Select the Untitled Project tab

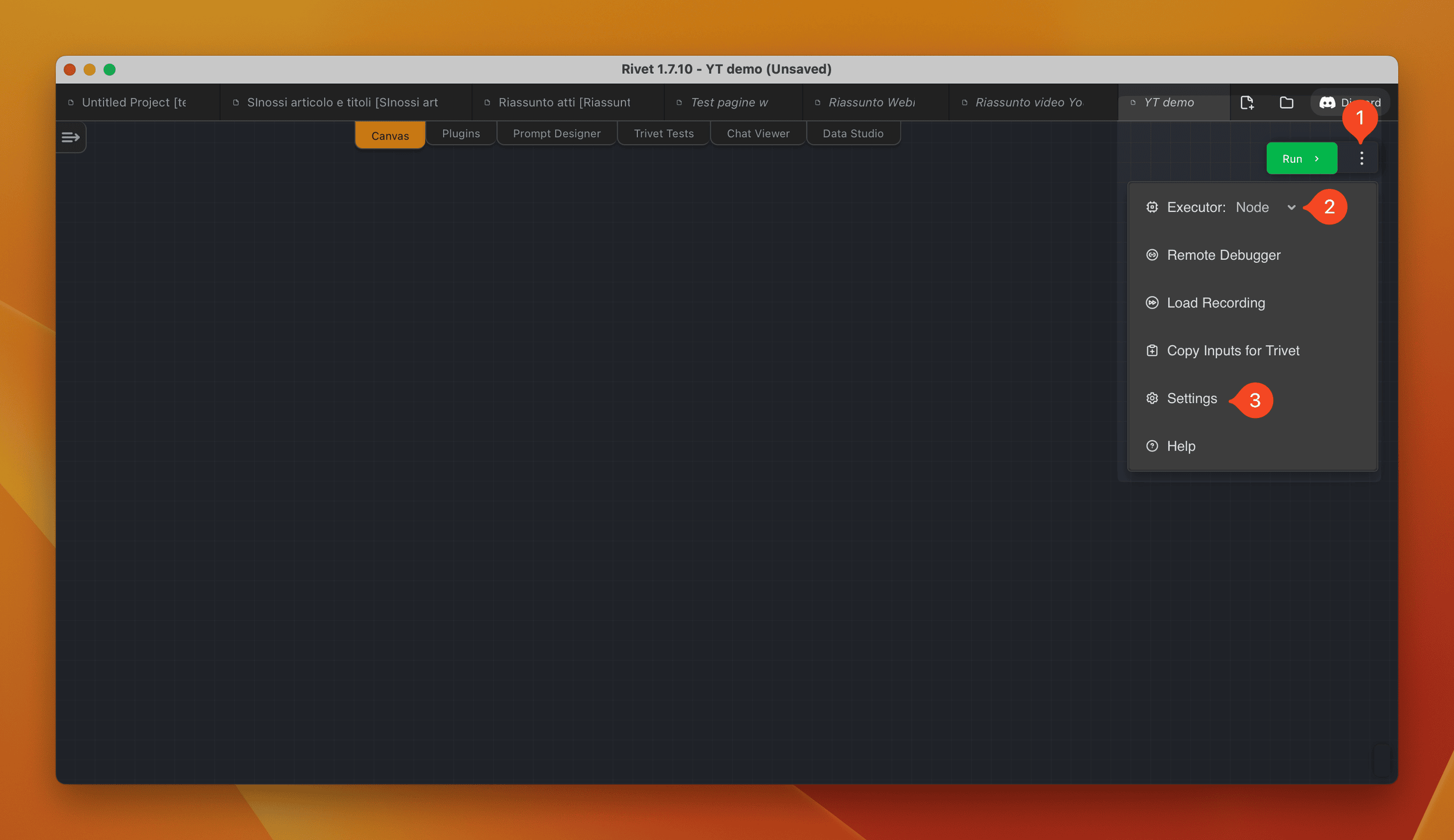click(138, 102)
